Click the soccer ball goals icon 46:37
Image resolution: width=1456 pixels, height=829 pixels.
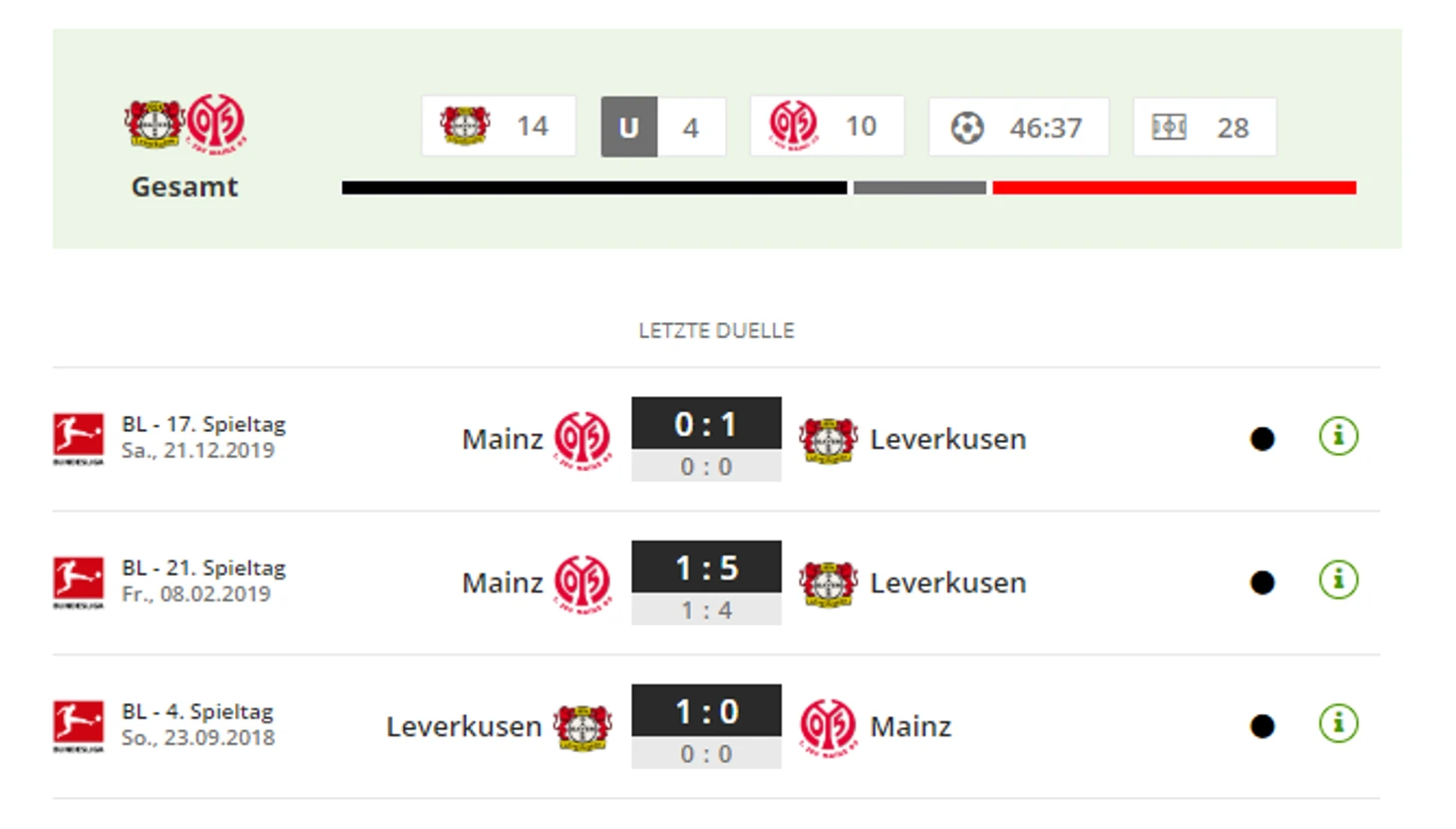click(x=967, y=128)
